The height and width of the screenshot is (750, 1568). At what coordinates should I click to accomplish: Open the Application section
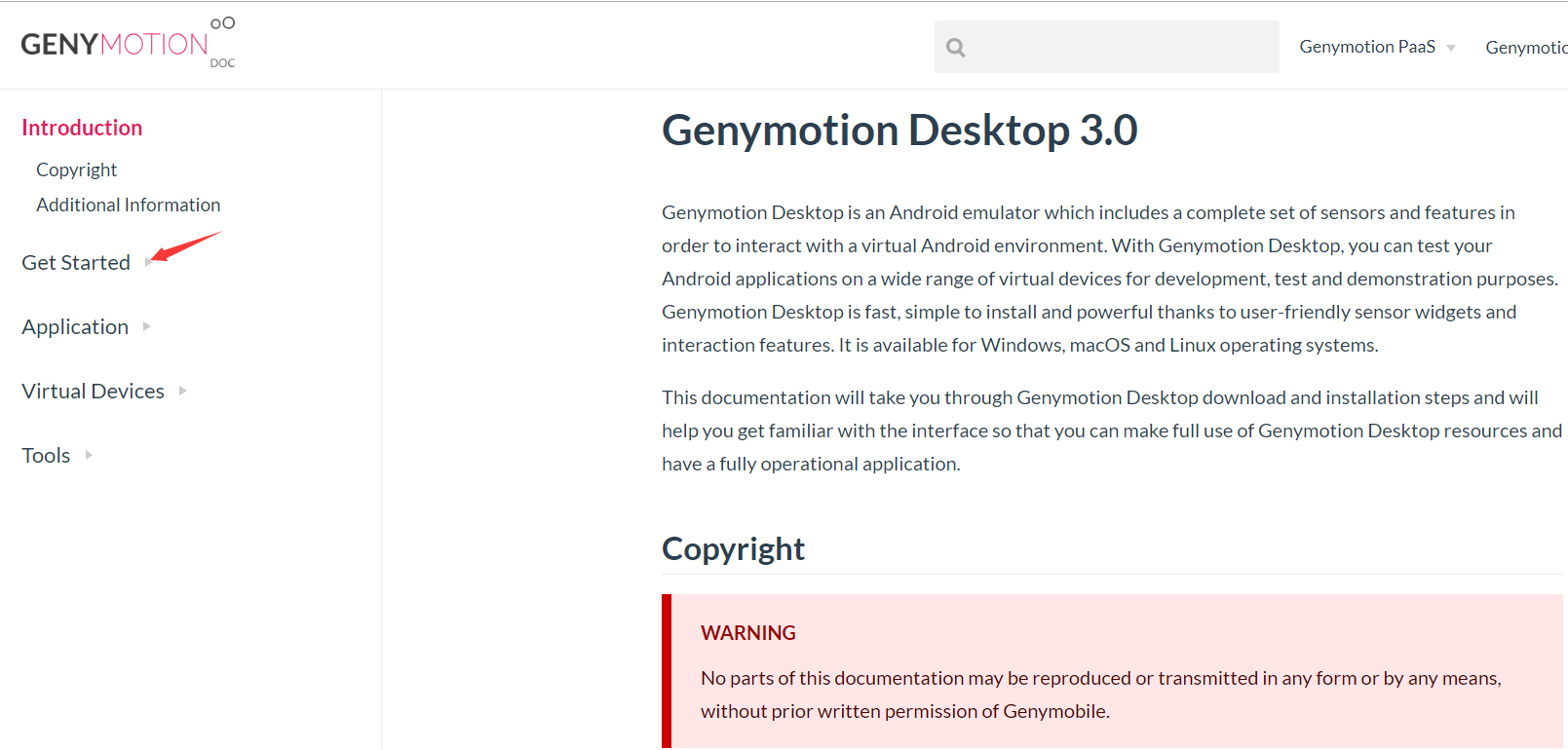coord(75,326)
